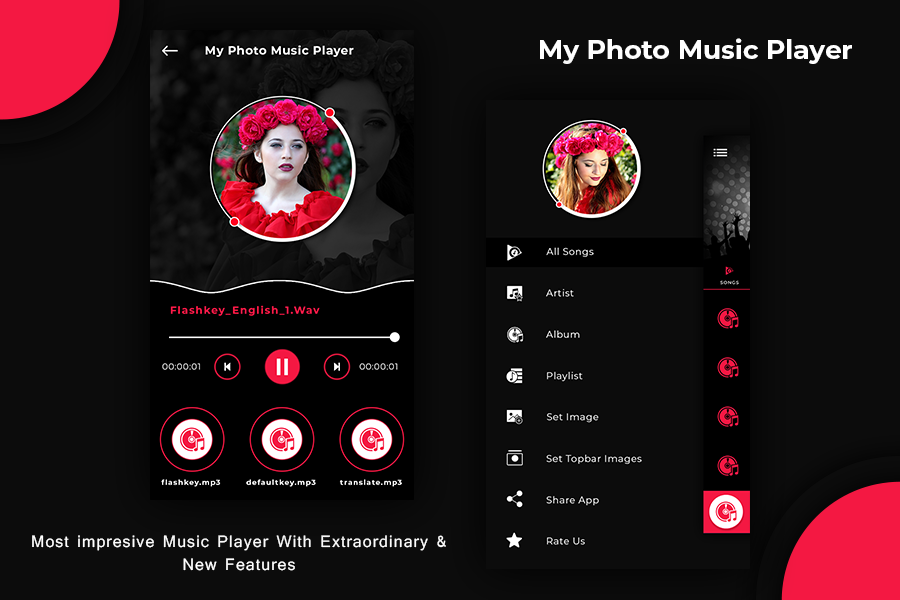
Task: Click the Share App share icon
Action: (x=514, y=499)
